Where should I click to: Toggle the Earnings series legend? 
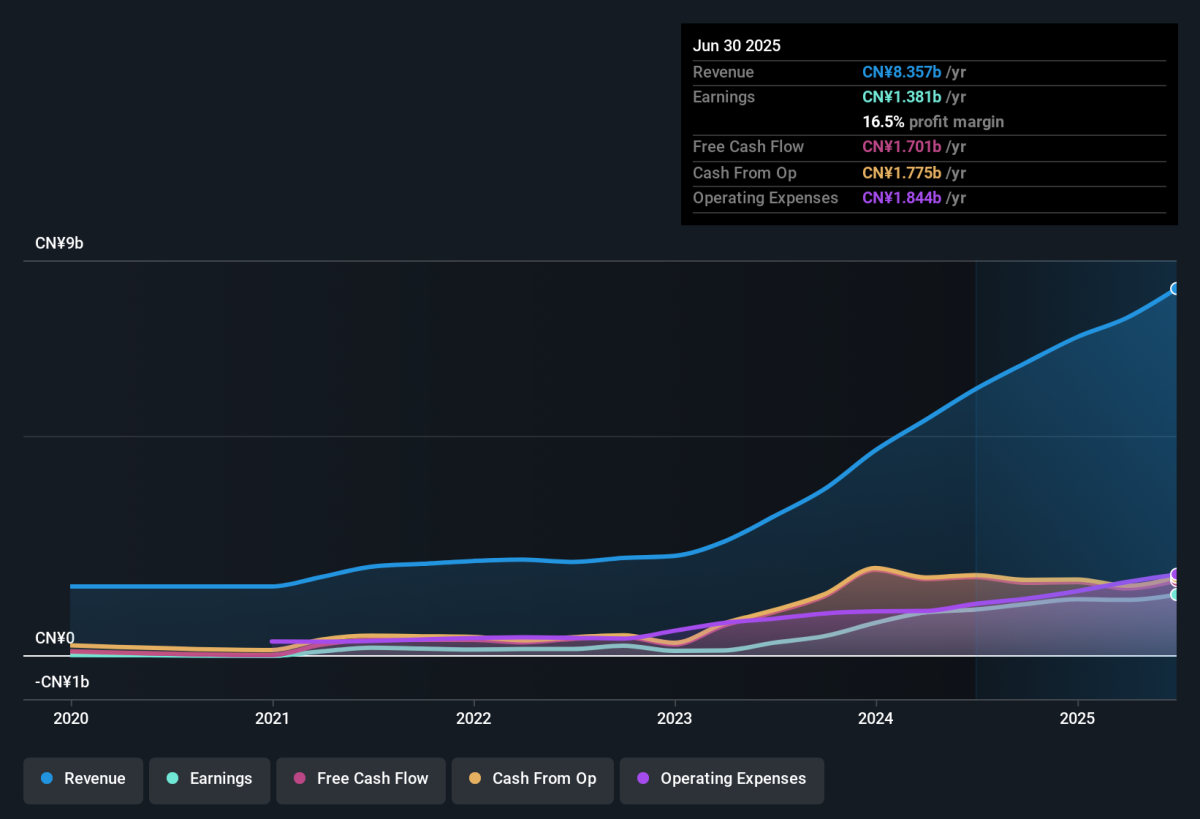(x=209, y=779)
